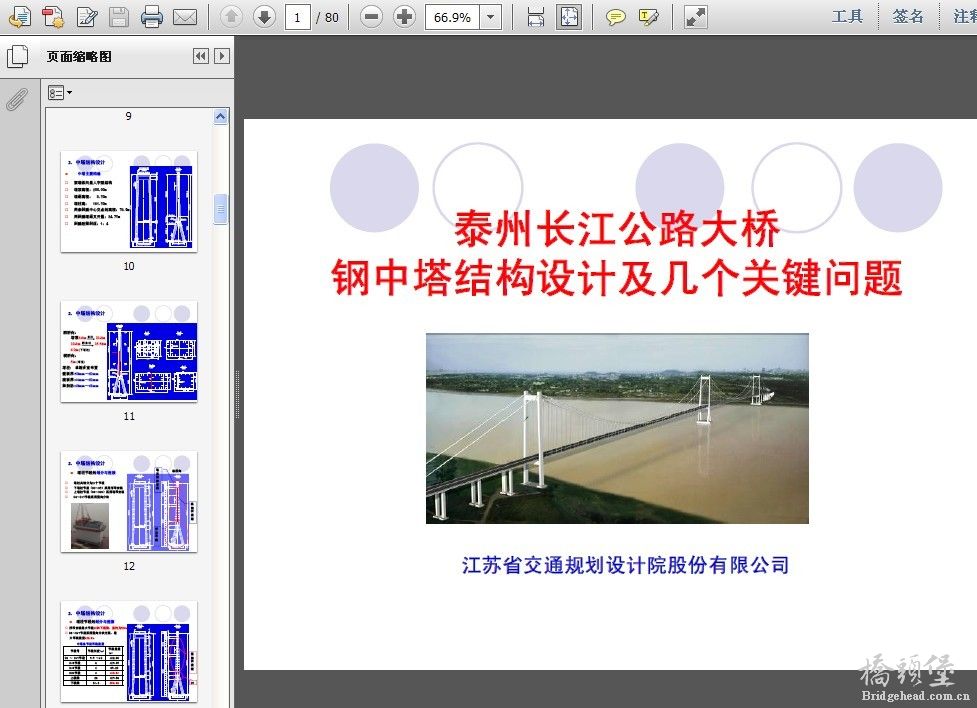This screenshot has height=708, width=977.
Task: Click the text 江苏省交通规划设计院股份有限公司
Action: (x=626, y=565)
